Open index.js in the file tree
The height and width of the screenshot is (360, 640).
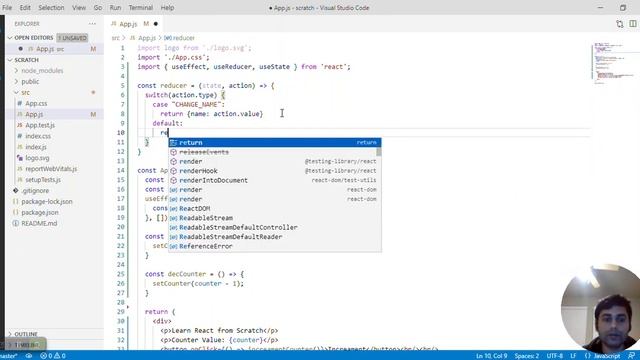[x=36, y=147]
